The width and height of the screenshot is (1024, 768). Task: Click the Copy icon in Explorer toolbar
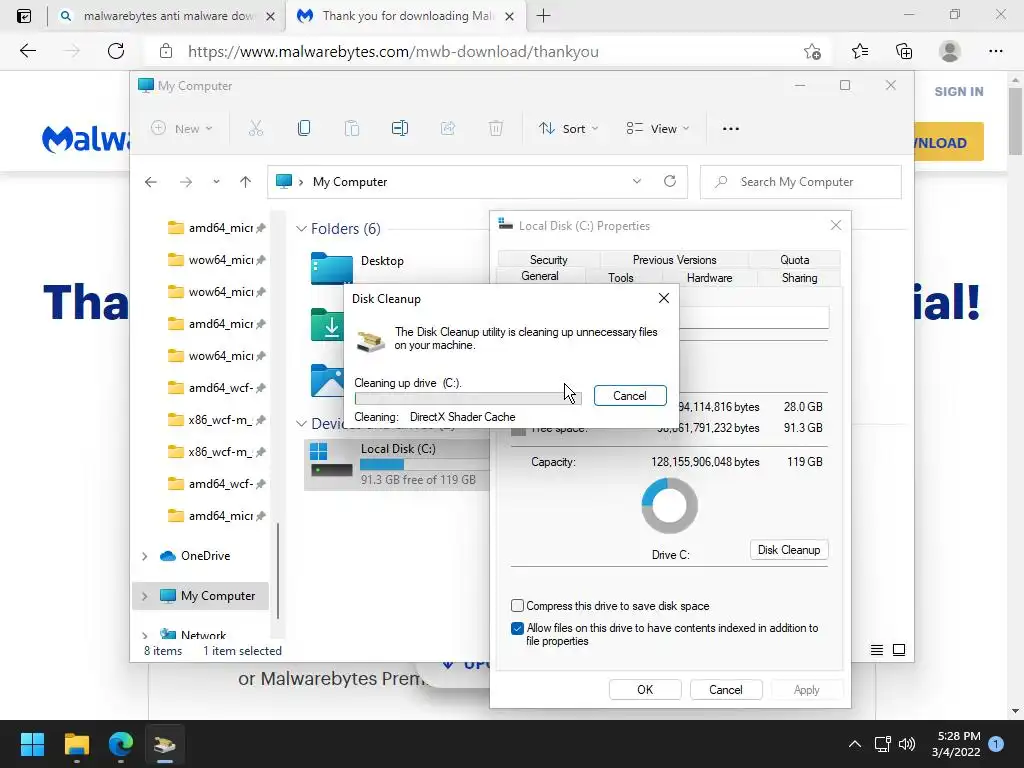tap(304, 129)
